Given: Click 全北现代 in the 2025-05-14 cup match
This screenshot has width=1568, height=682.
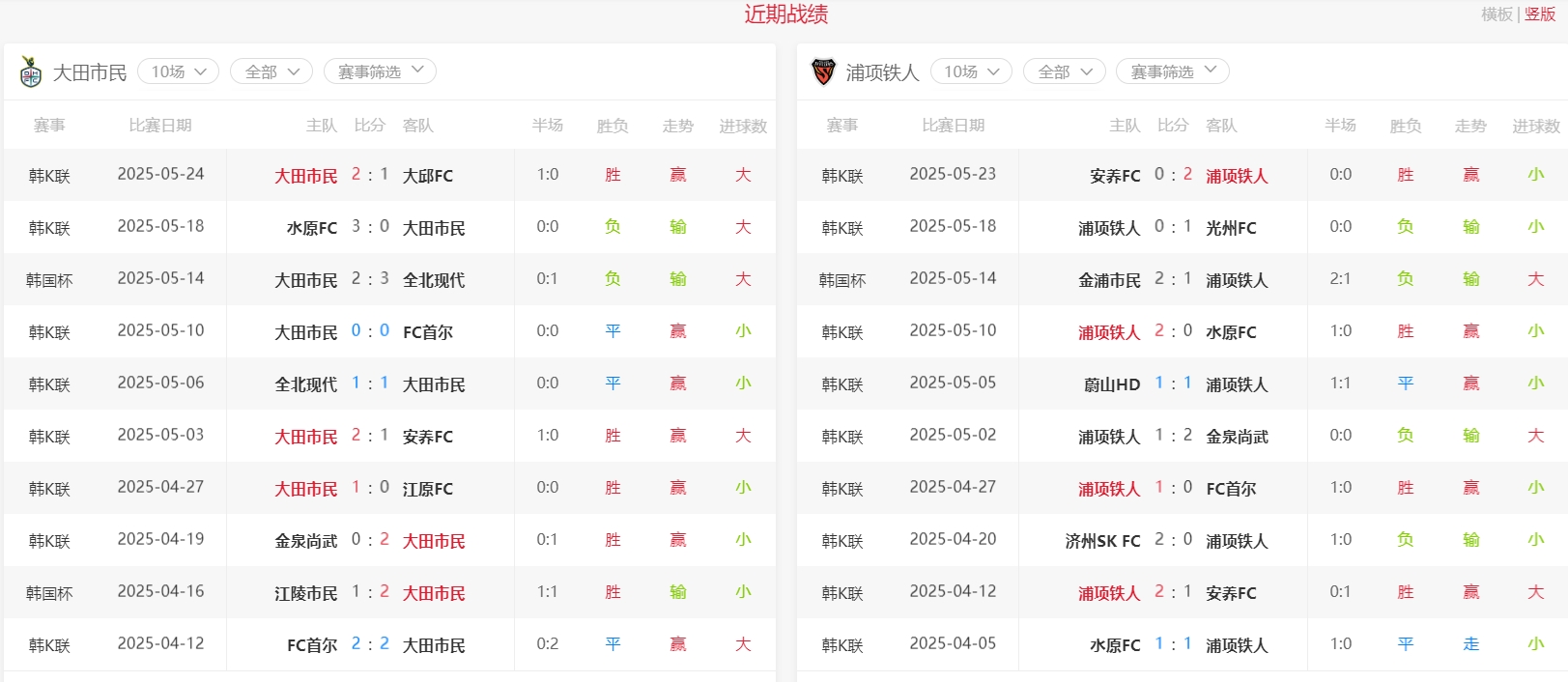Looking at the screenshot, I should tap(433, 280).
